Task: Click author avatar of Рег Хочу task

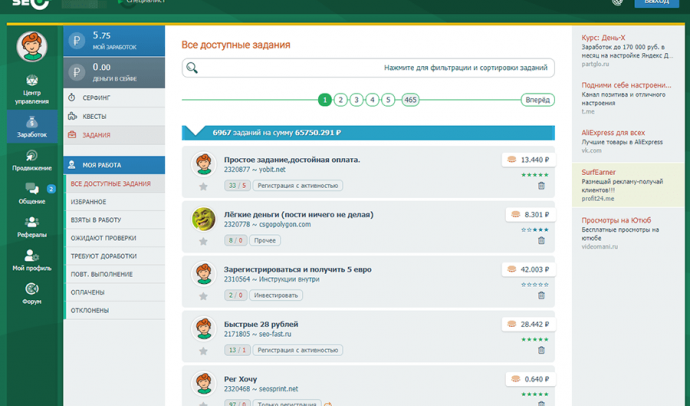Action: pyautogui.click(x=203, y=383)
